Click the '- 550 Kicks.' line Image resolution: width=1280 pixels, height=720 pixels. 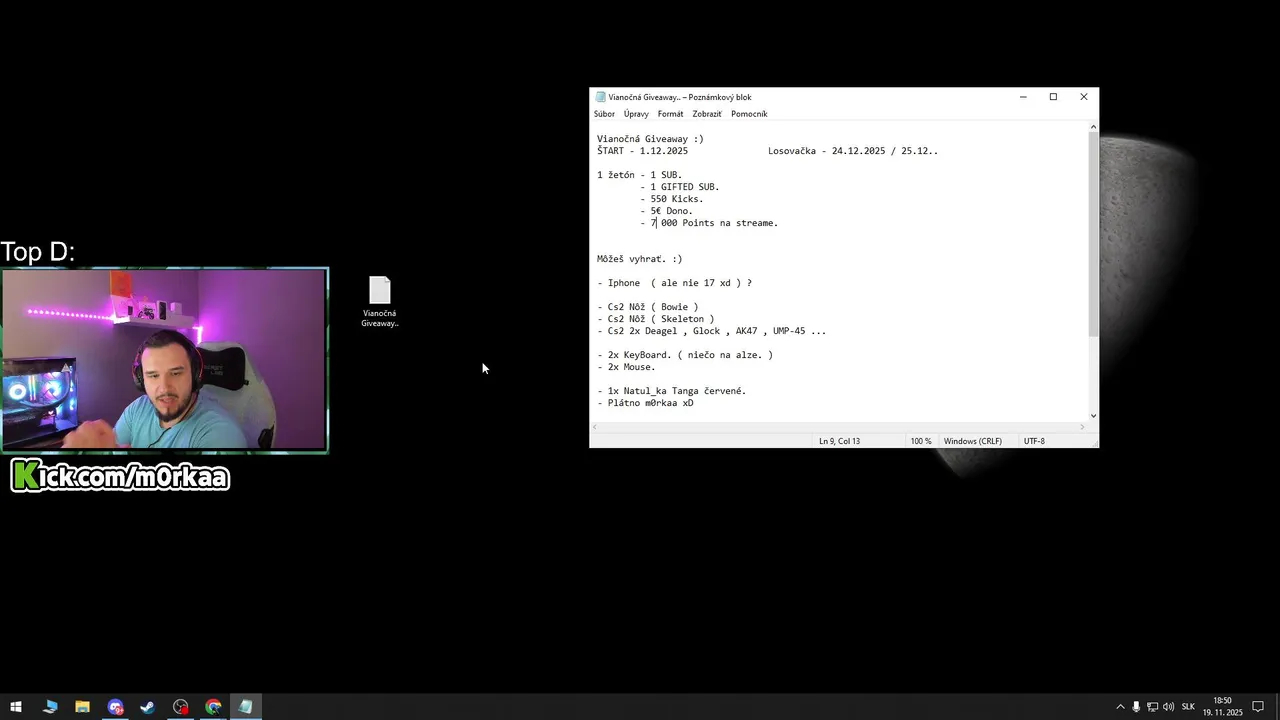coord(672,199)
